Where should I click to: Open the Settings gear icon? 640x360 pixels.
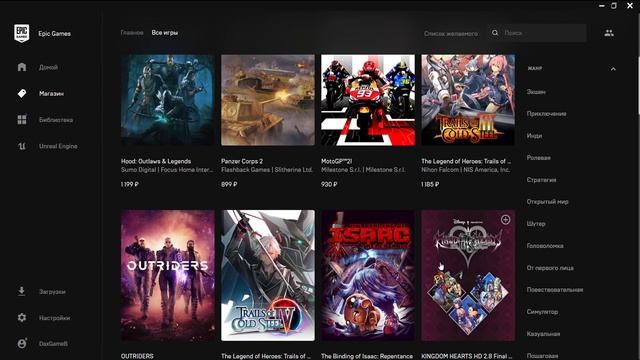tap(22, 318)
